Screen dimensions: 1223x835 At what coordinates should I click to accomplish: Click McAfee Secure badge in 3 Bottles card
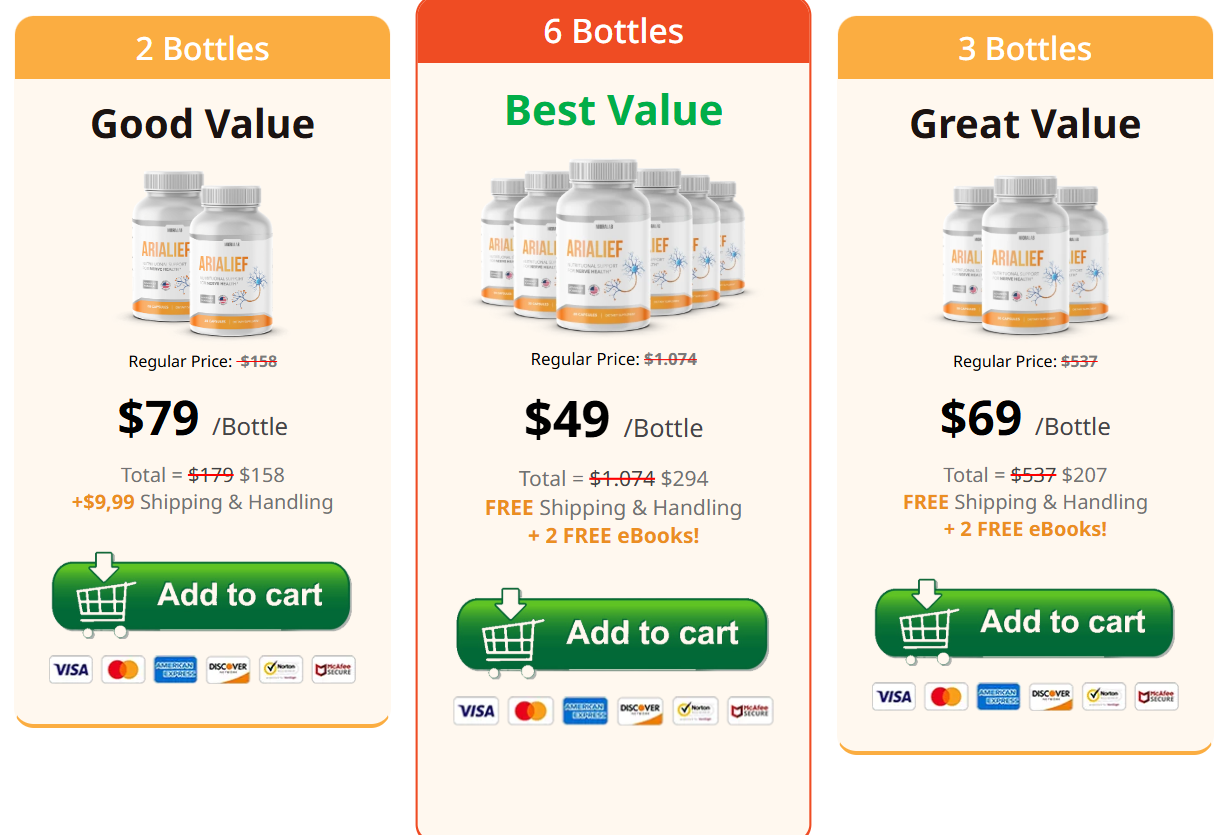click(1156, 697)
